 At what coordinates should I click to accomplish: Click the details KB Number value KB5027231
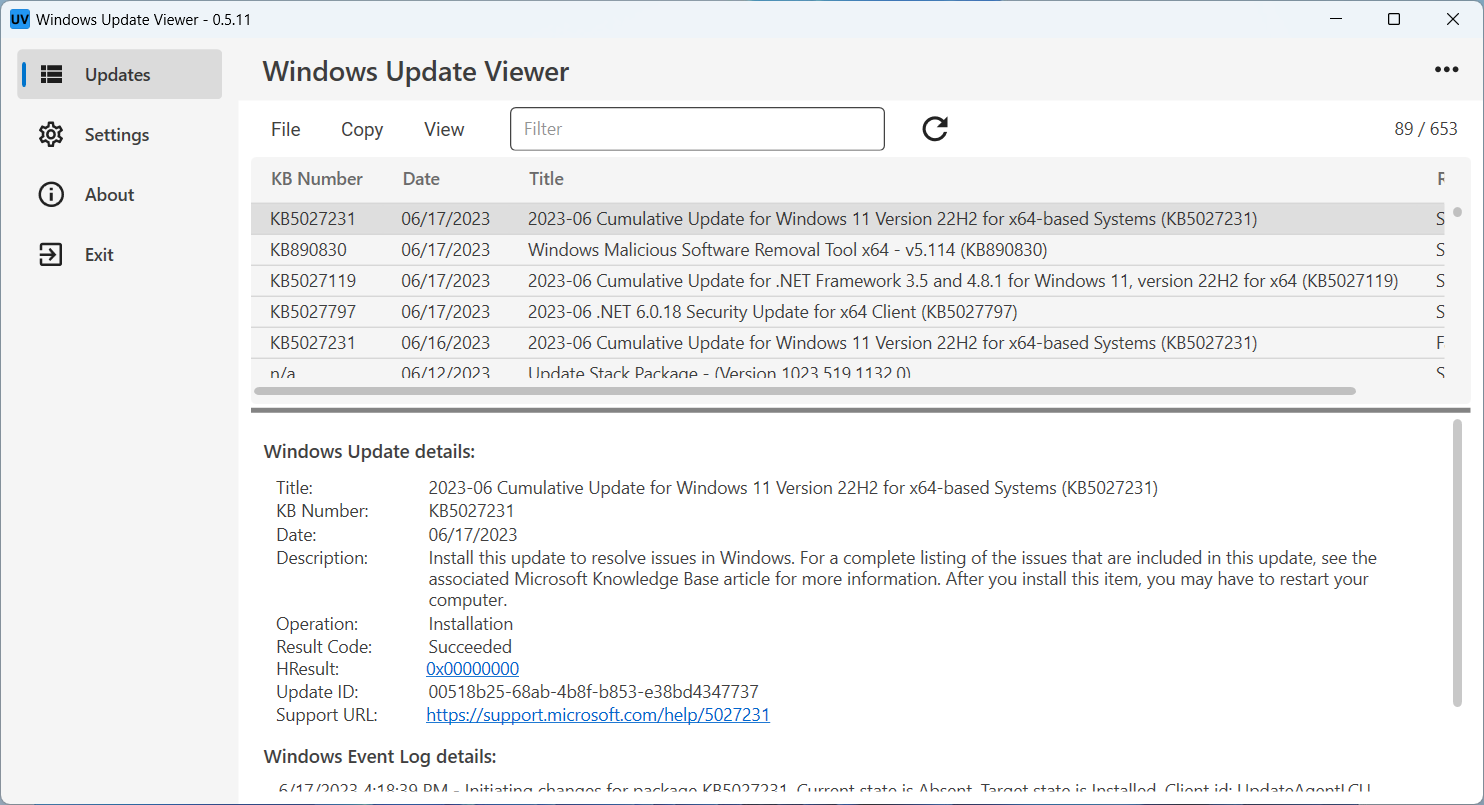[x=471, y=512]
